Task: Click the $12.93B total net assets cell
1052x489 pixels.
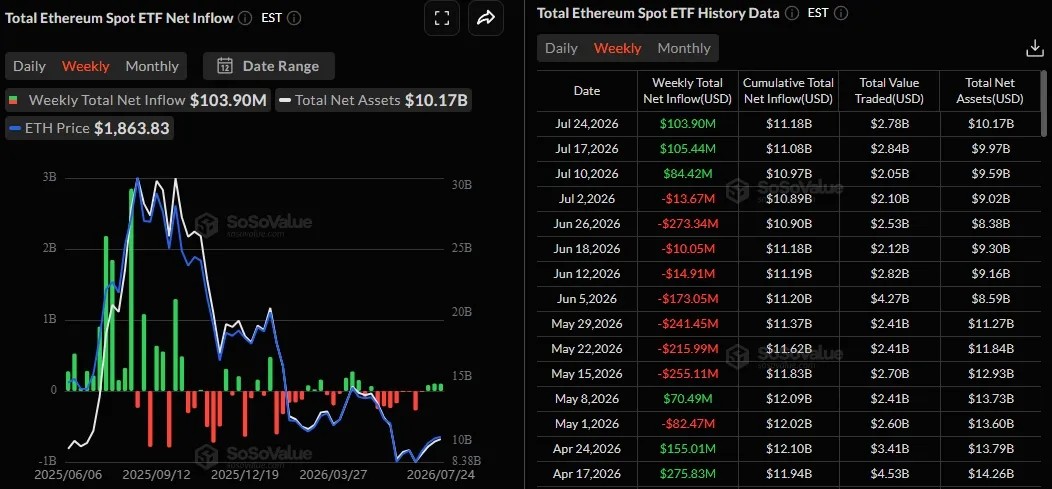Action: coord(990,374)
